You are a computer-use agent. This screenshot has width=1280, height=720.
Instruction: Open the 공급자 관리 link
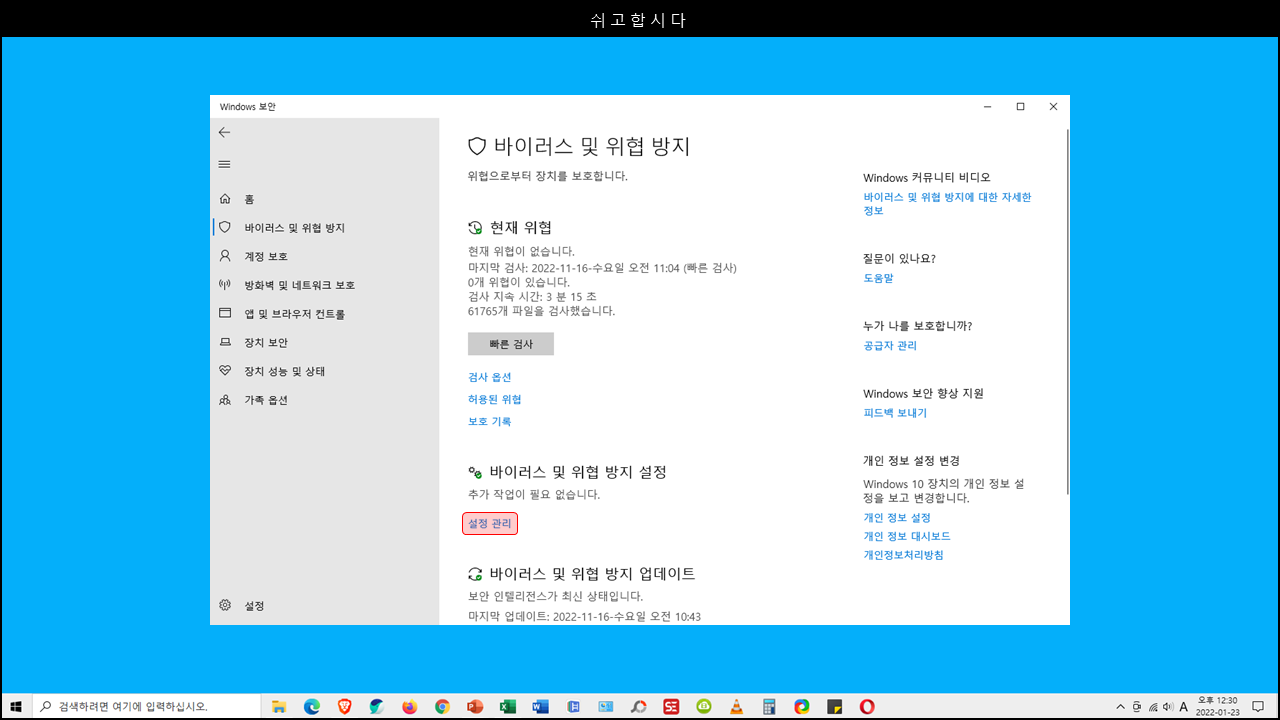pos(890,345)
